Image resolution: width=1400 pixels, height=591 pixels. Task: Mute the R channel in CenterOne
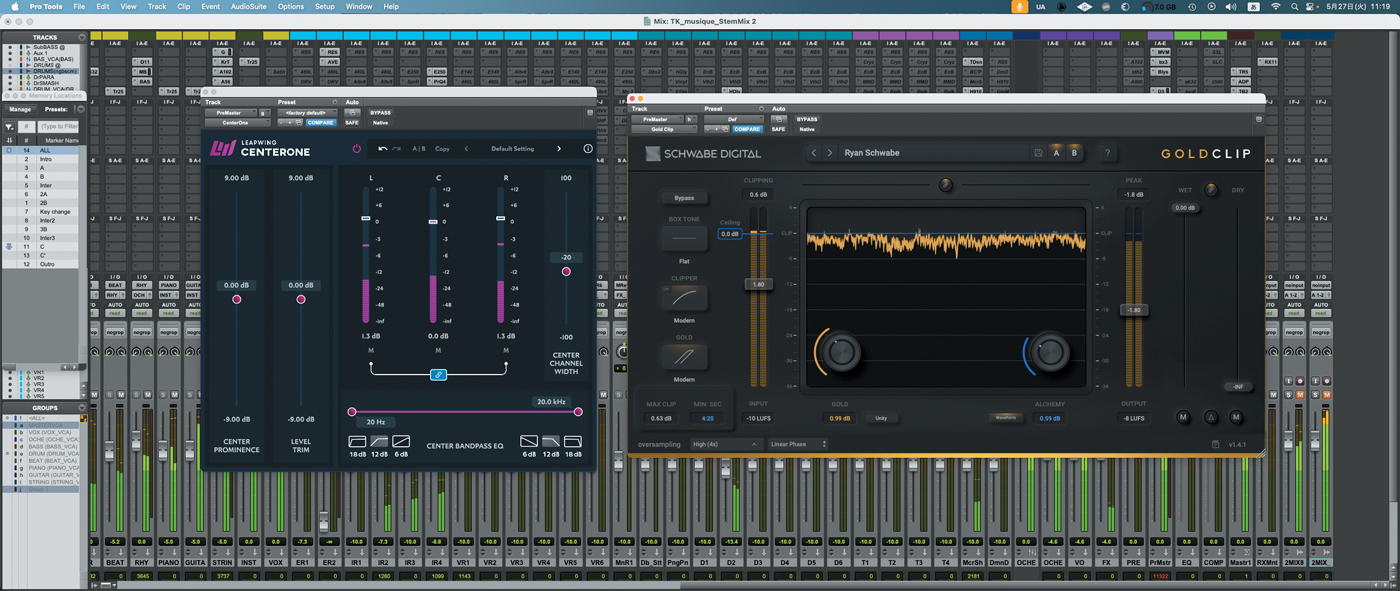(x=506, y=350)
